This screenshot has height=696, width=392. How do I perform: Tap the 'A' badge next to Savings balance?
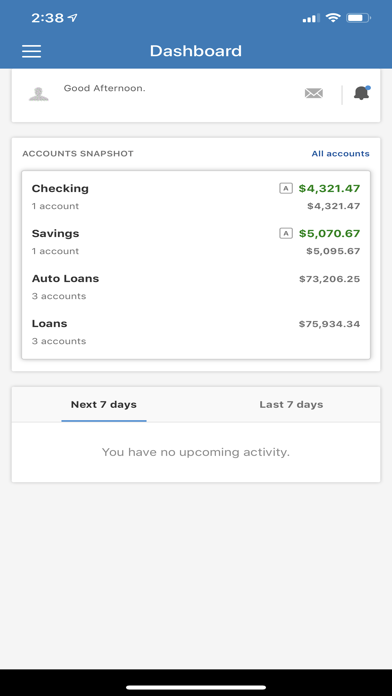pos(286,233)
